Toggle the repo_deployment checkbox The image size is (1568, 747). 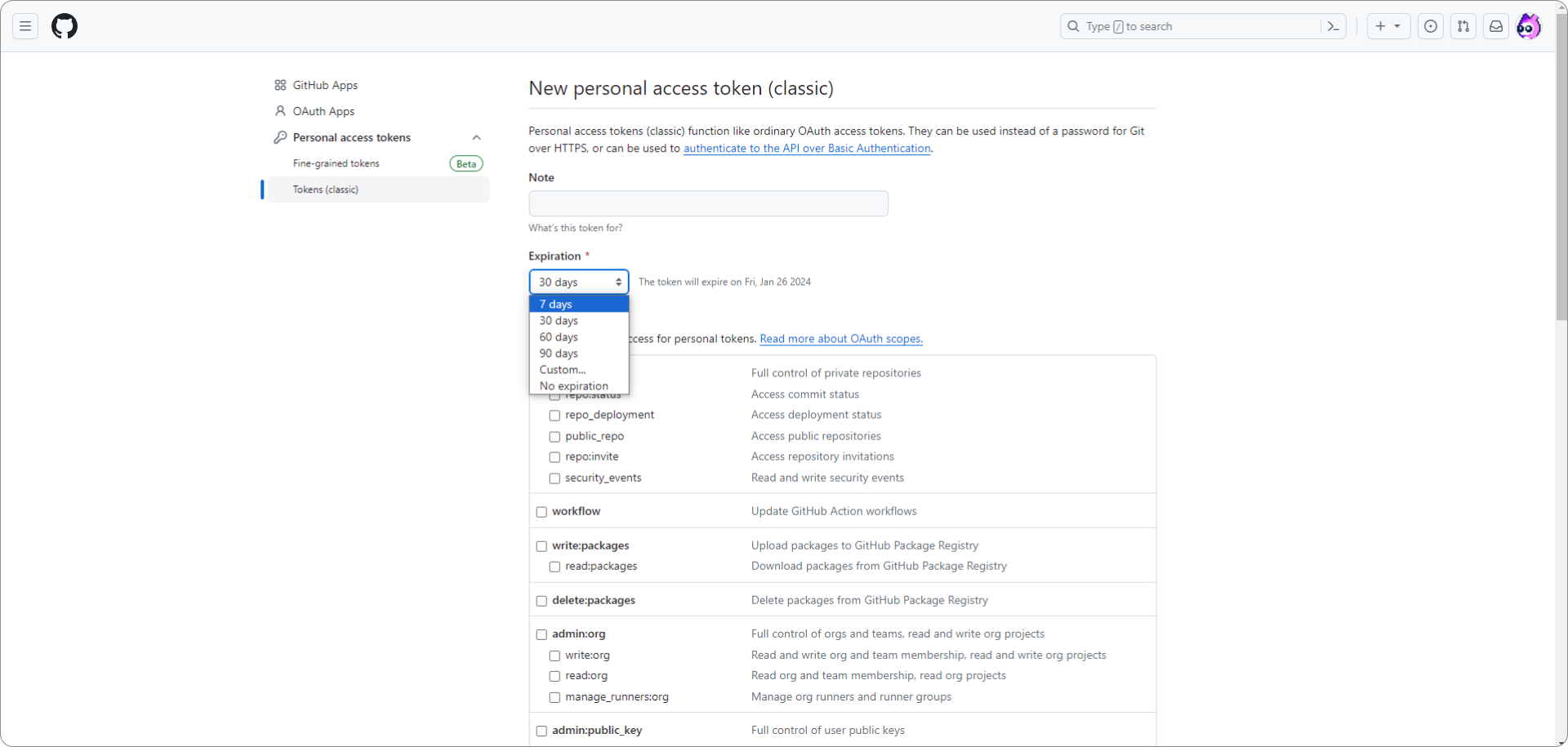[555, 416]
